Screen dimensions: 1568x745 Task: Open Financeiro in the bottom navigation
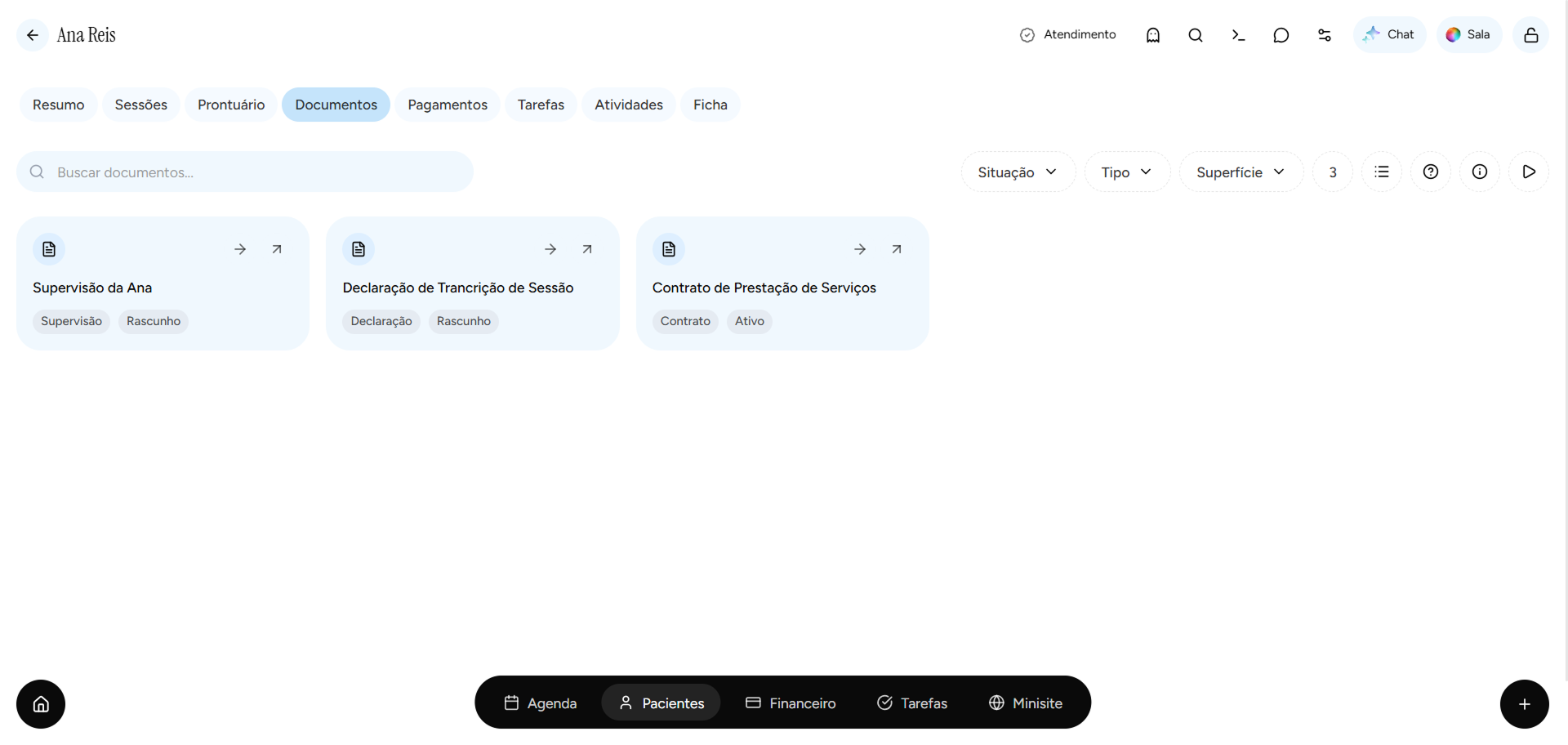pos(791,703)
